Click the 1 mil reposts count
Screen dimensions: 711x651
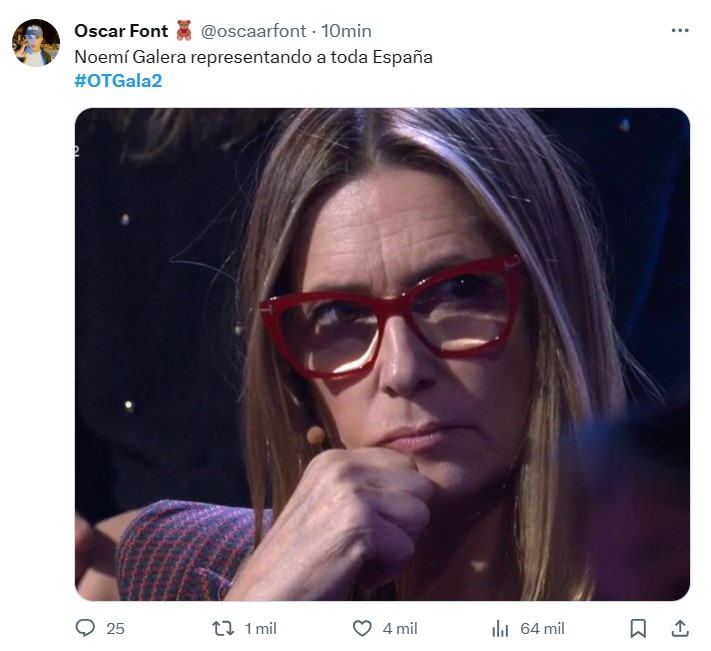pos(260,628)
